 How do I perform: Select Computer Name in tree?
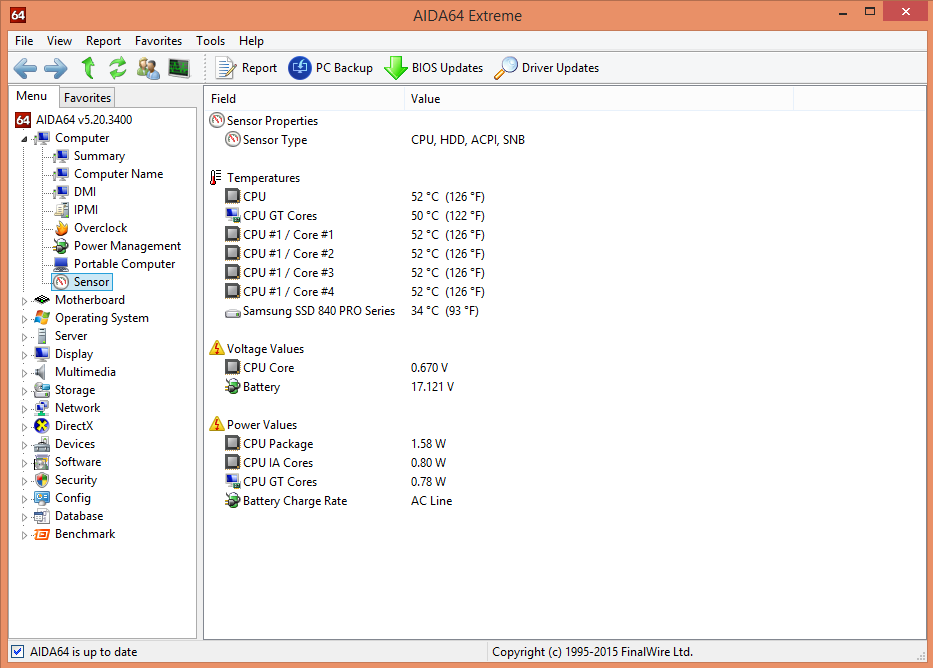118,174
